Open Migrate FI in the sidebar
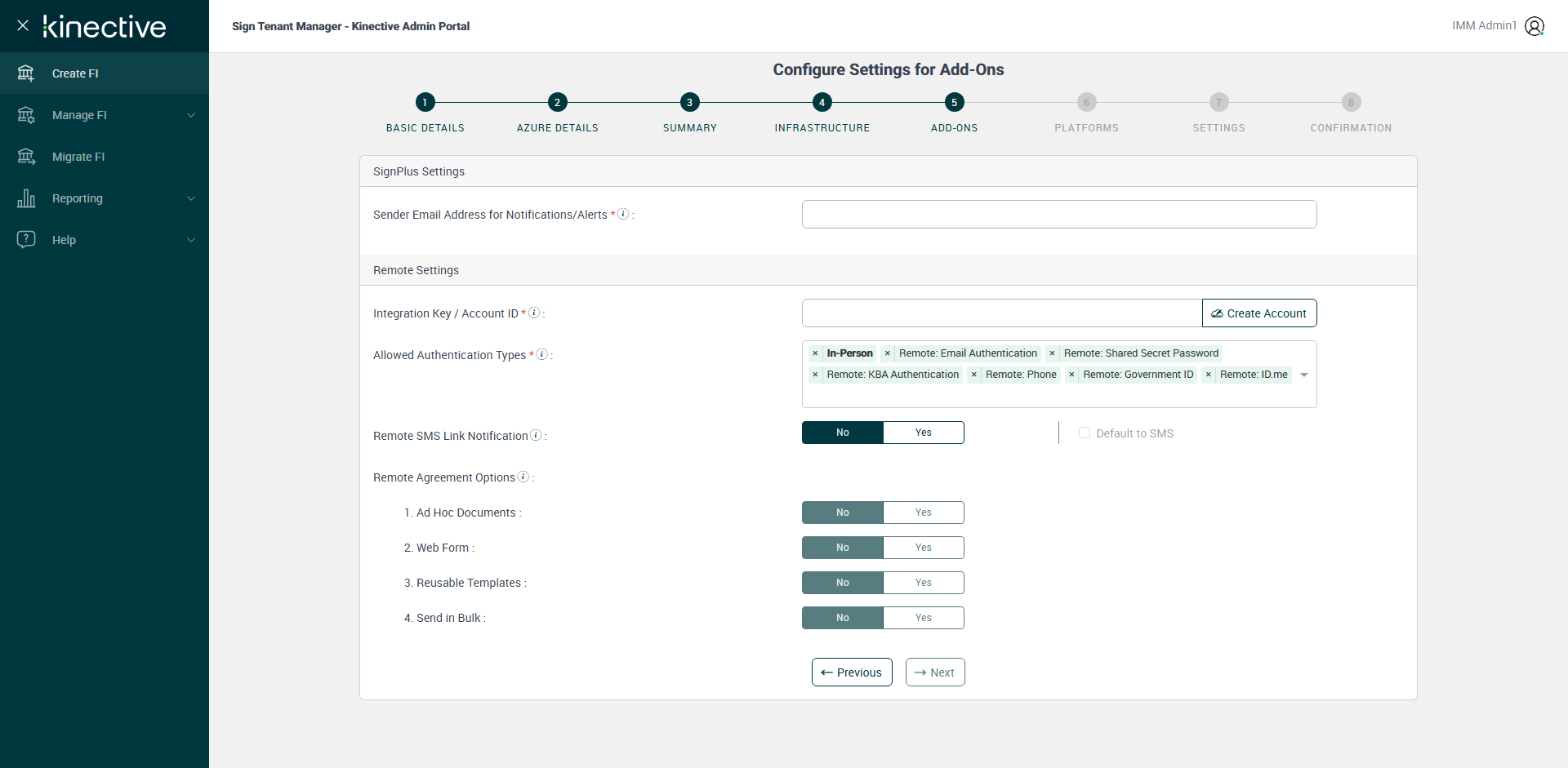 [105, 157]
